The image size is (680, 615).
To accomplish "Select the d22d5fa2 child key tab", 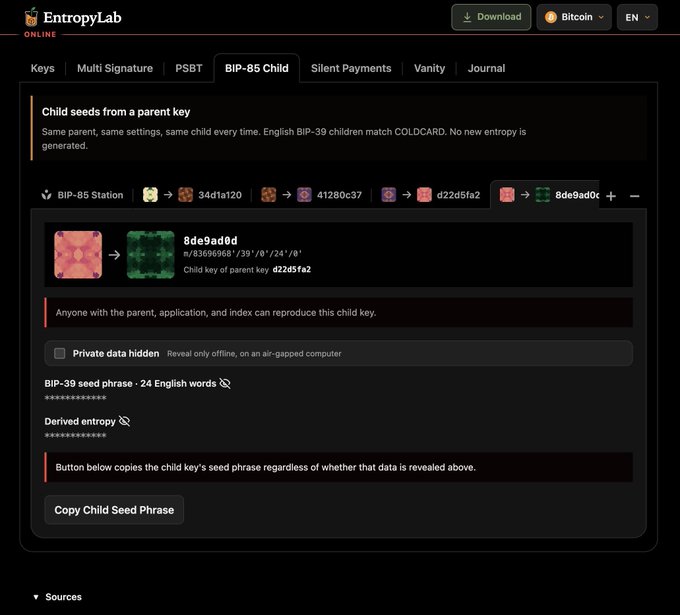I will [431, 195].
